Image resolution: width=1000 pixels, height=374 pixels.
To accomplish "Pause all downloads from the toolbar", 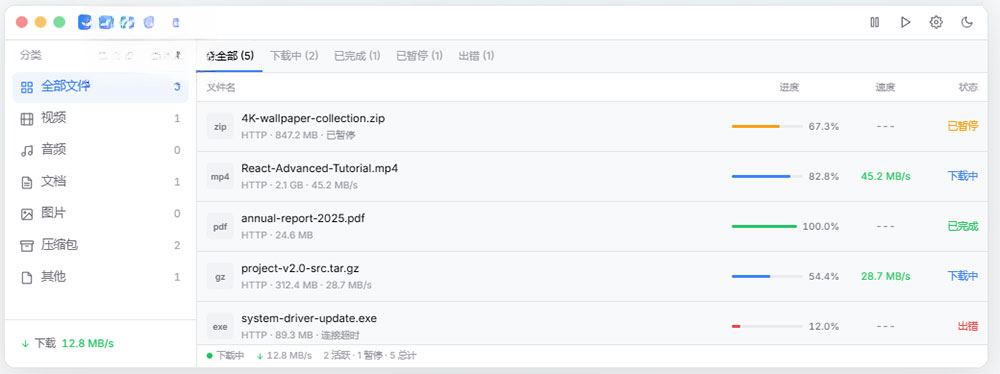I will (874, 22).
